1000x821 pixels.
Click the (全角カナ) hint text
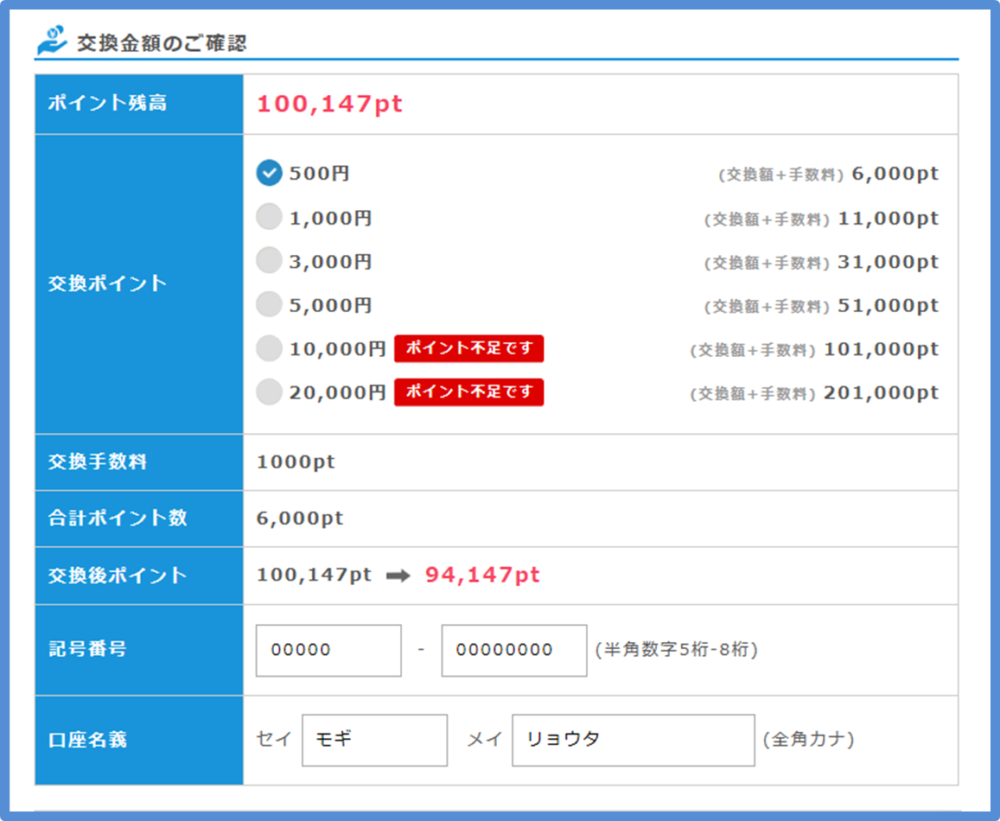(809, 739)
